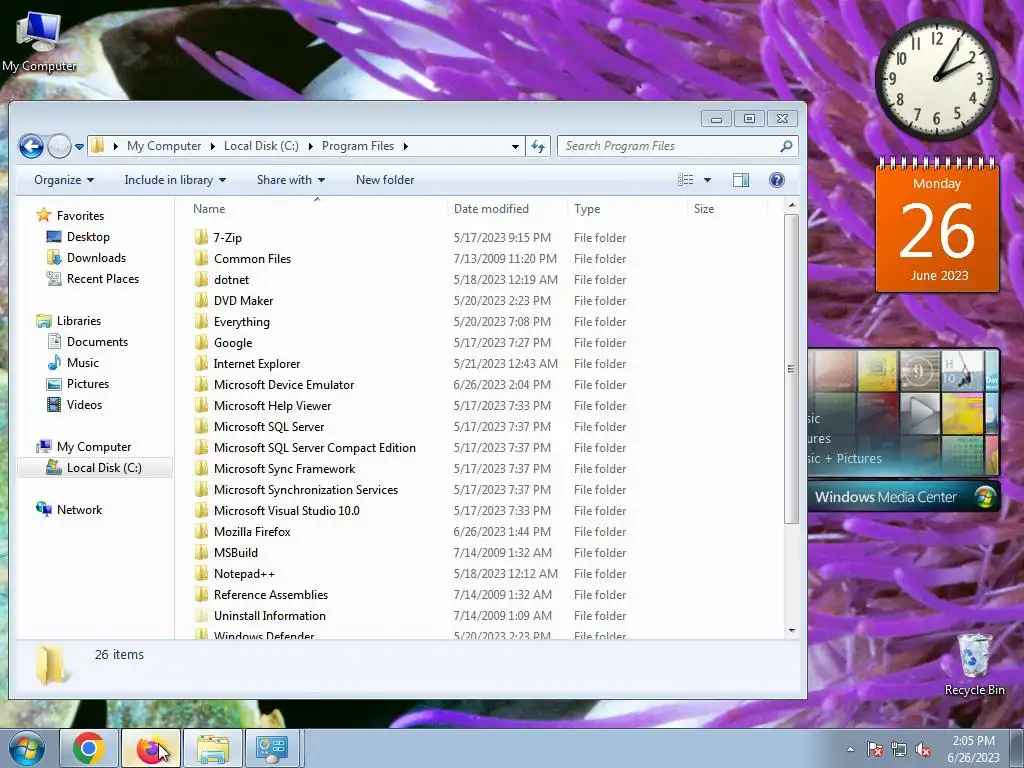Click the New folder button
The image size is (1024, 768).
(385, 180)
